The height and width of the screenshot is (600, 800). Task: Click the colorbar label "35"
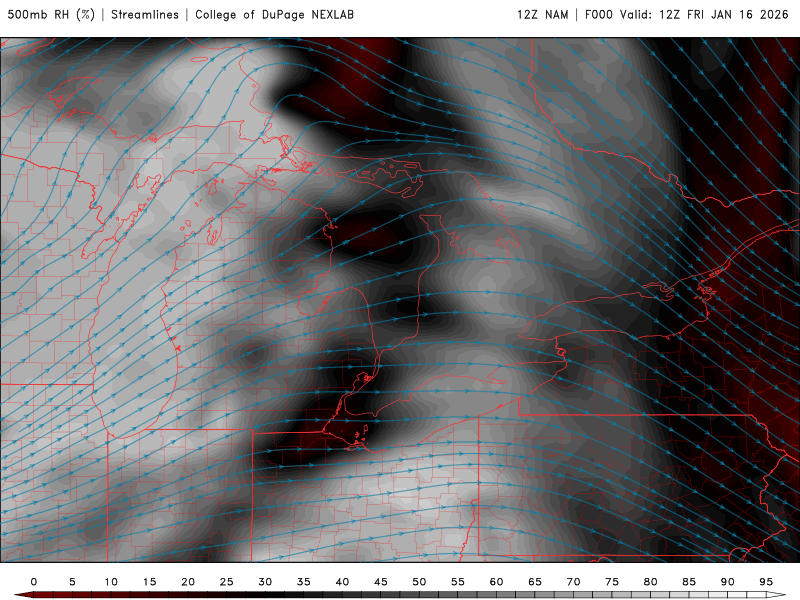point(304,582)
